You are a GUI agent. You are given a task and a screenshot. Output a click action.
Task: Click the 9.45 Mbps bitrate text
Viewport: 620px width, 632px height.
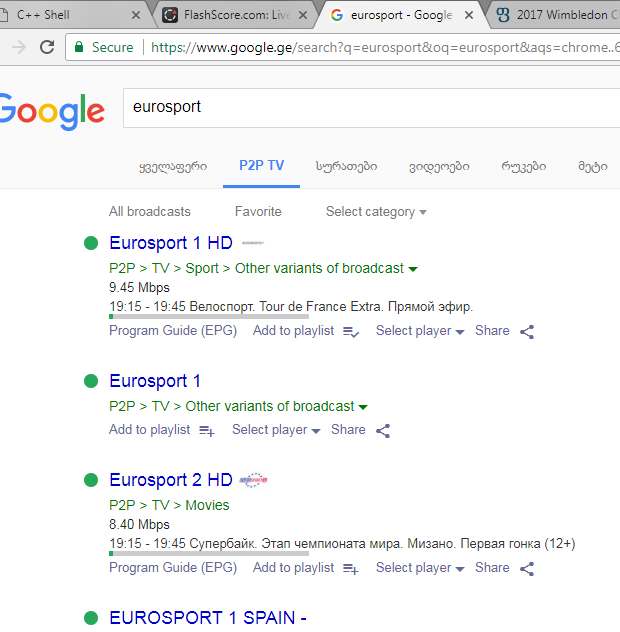pyautogui.click(x=139, y=288)
